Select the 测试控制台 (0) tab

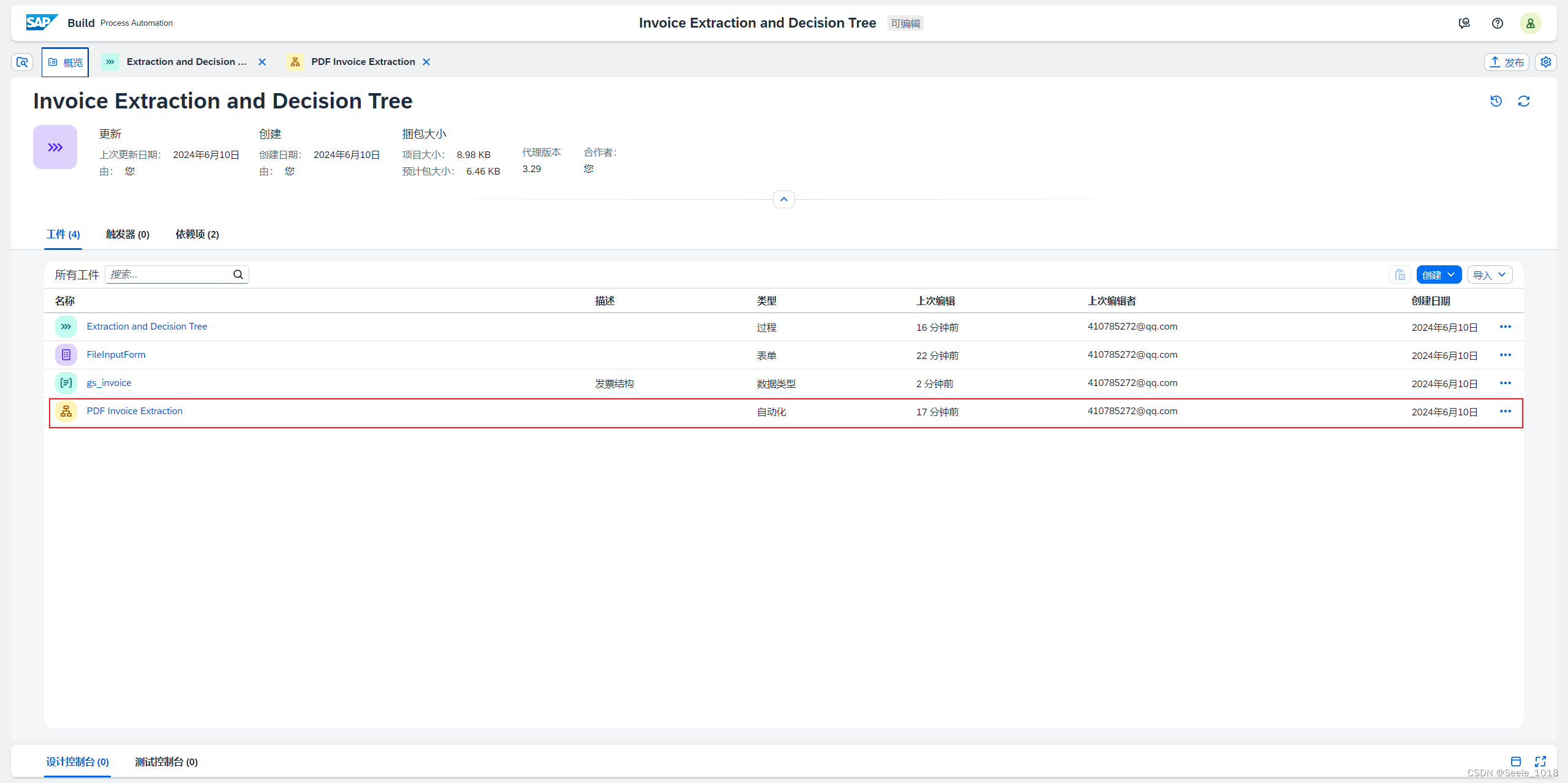click(x=166, y=762)
